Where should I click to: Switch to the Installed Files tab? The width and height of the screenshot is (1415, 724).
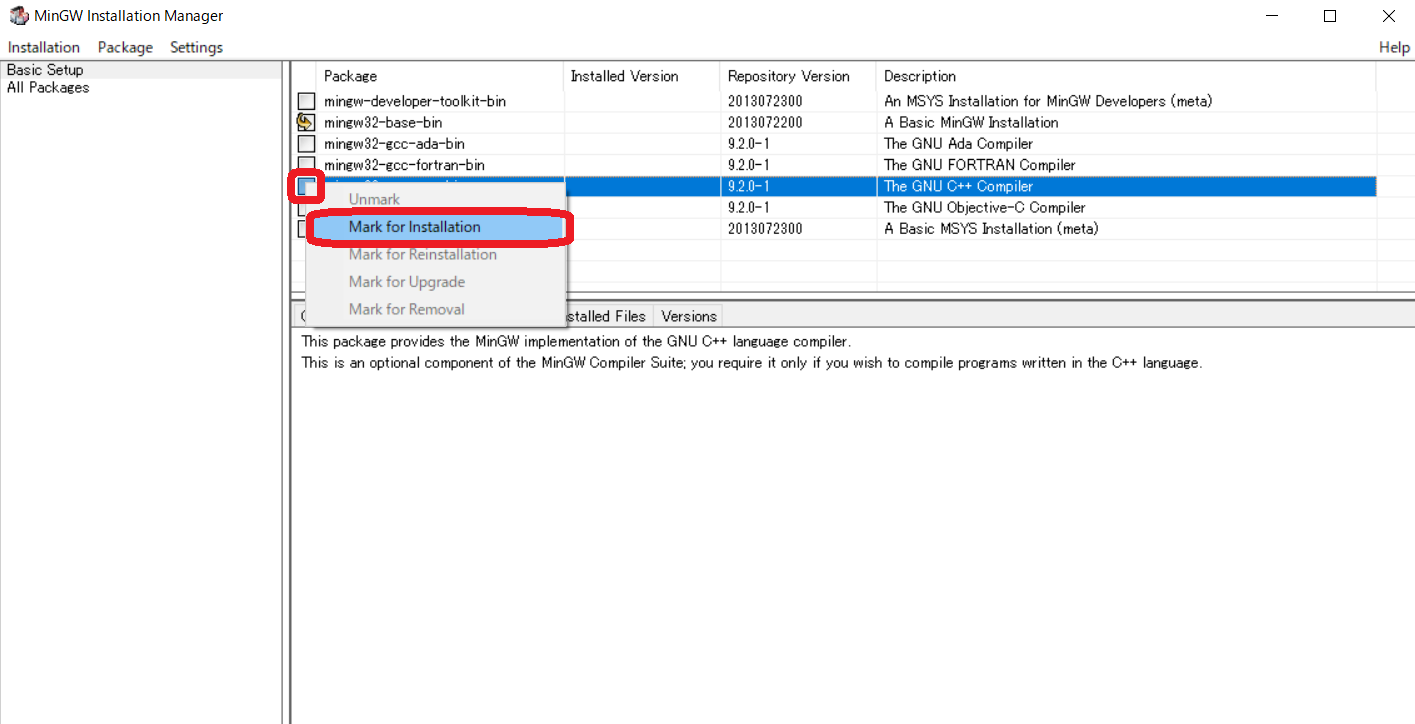click(x=608, y=316)
